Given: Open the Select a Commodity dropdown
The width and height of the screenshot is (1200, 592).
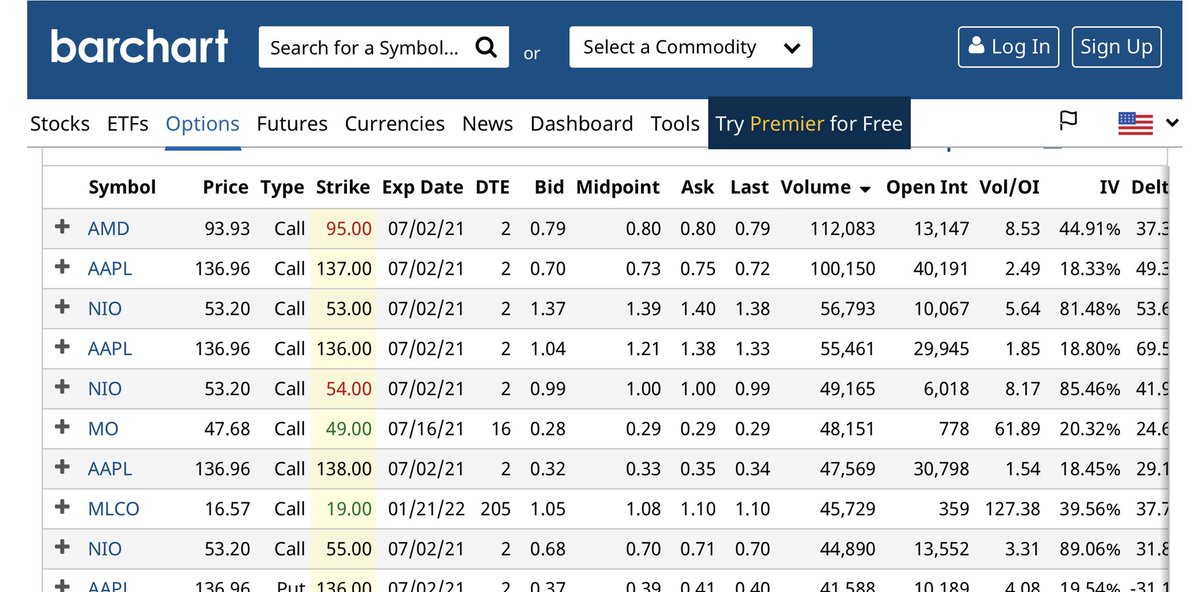Looking at the screenshot, I should [691, 47].
